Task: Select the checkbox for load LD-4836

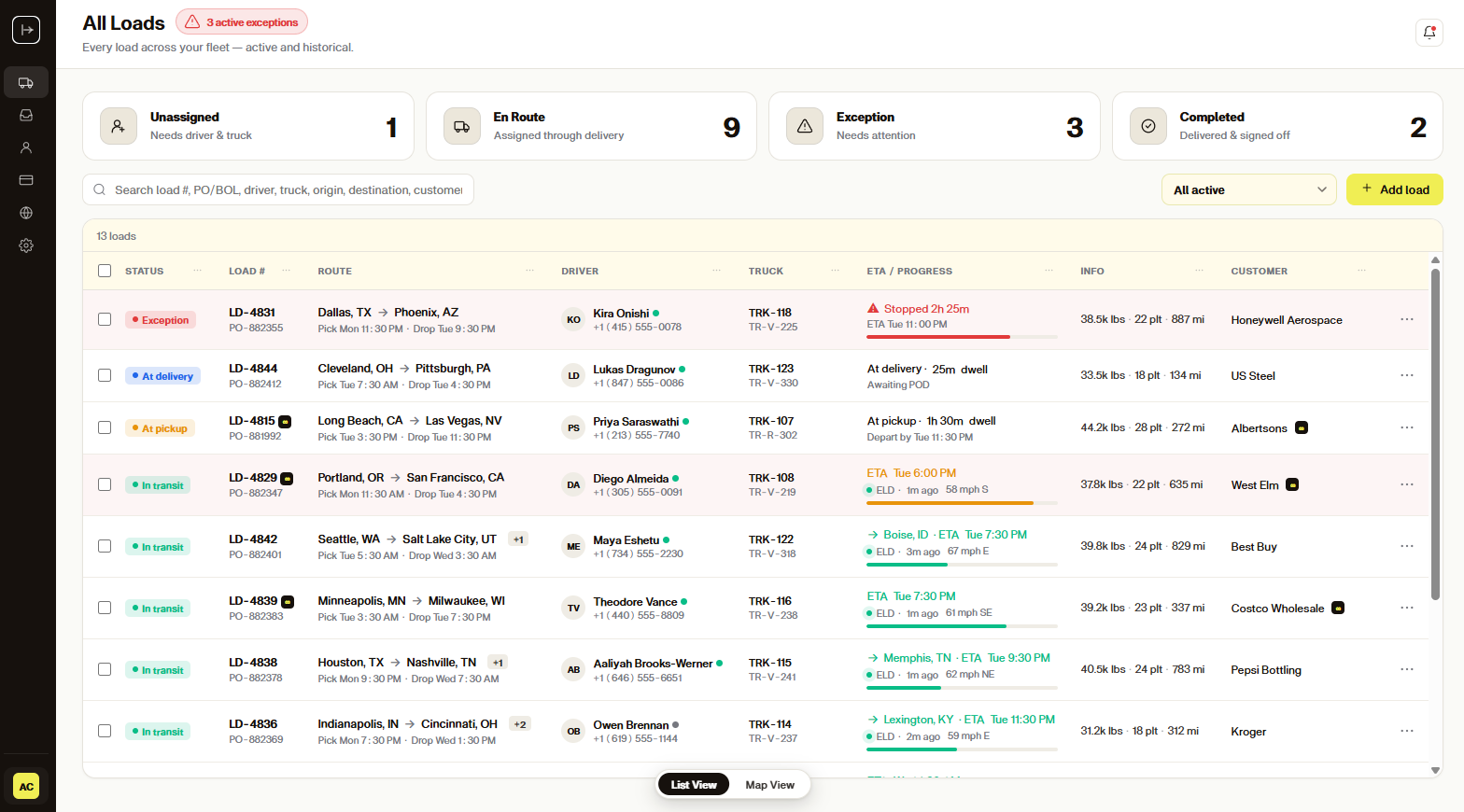Action: coord(105,731)
